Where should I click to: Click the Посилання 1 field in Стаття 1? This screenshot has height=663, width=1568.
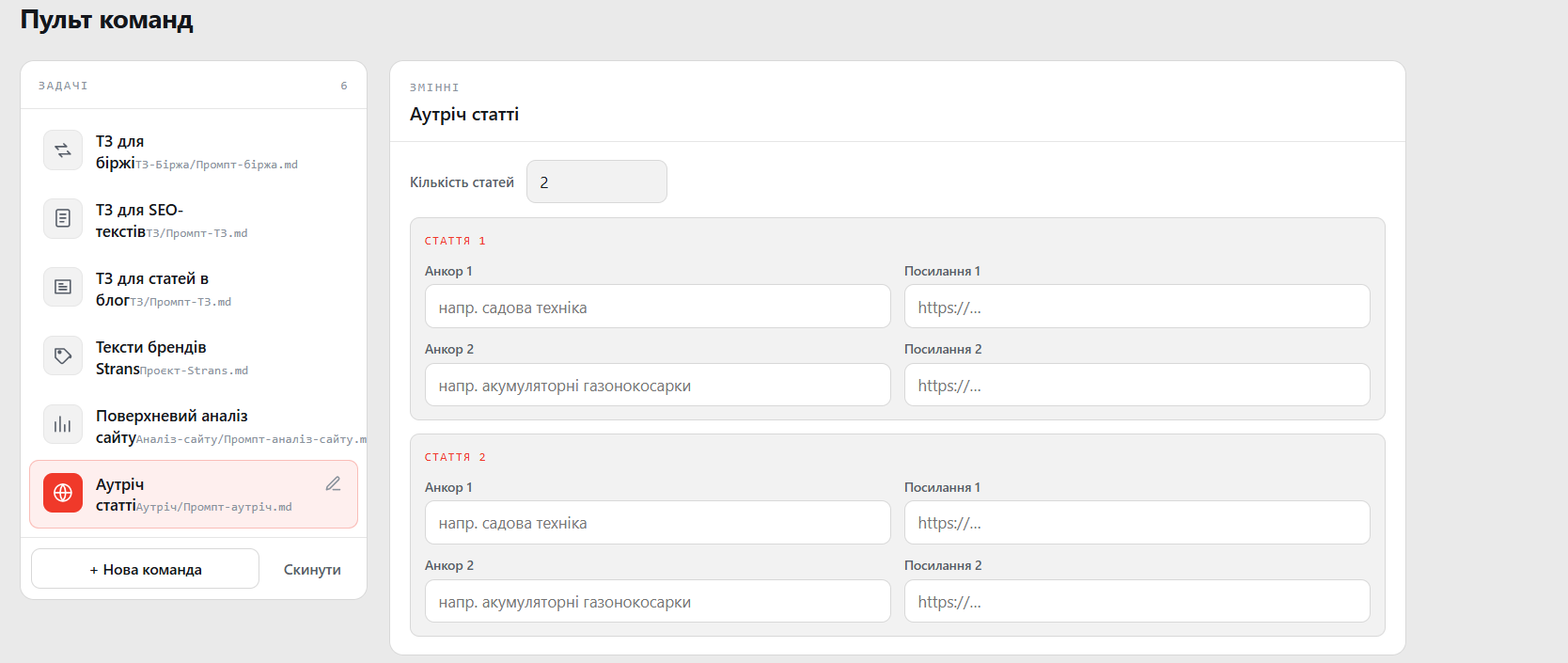(x=1137, y=307)
